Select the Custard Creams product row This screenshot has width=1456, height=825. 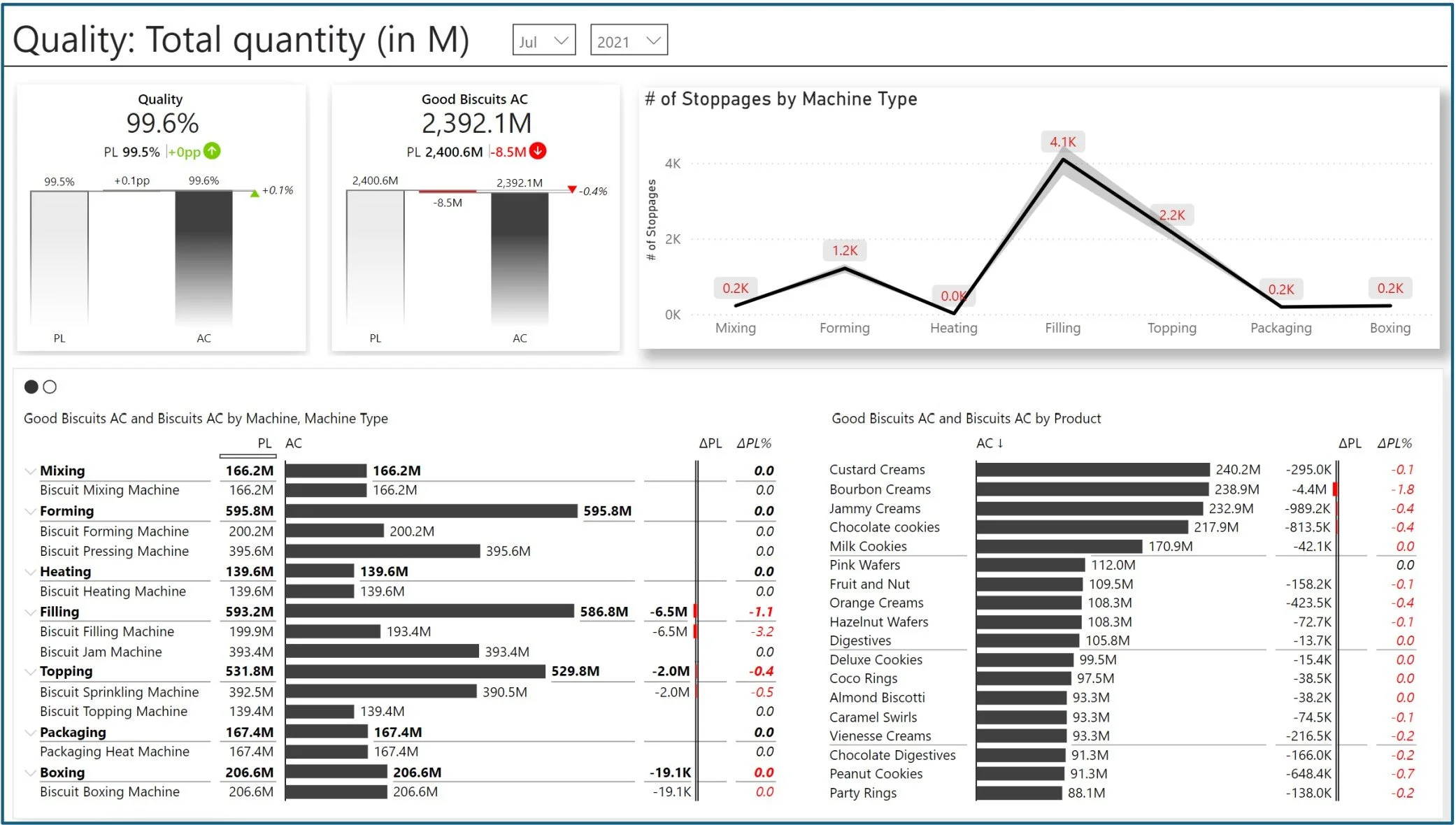coord(877,470)
